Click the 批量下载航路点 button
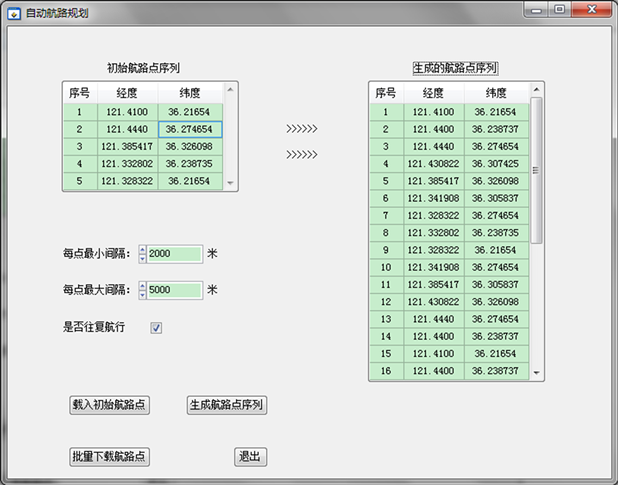 point(109,457)
